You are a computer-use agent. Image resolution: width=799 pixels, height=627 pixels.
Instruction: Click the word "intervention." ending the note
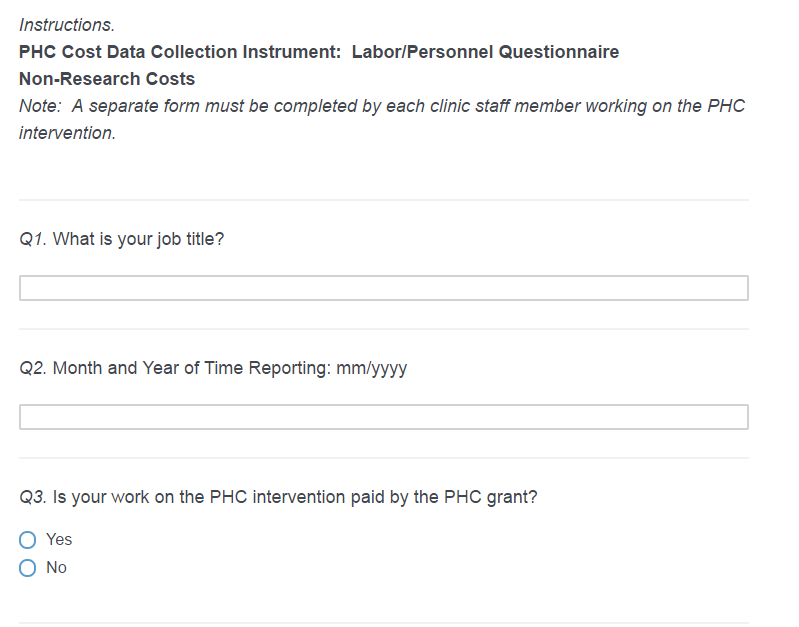[x=67, y=133]
